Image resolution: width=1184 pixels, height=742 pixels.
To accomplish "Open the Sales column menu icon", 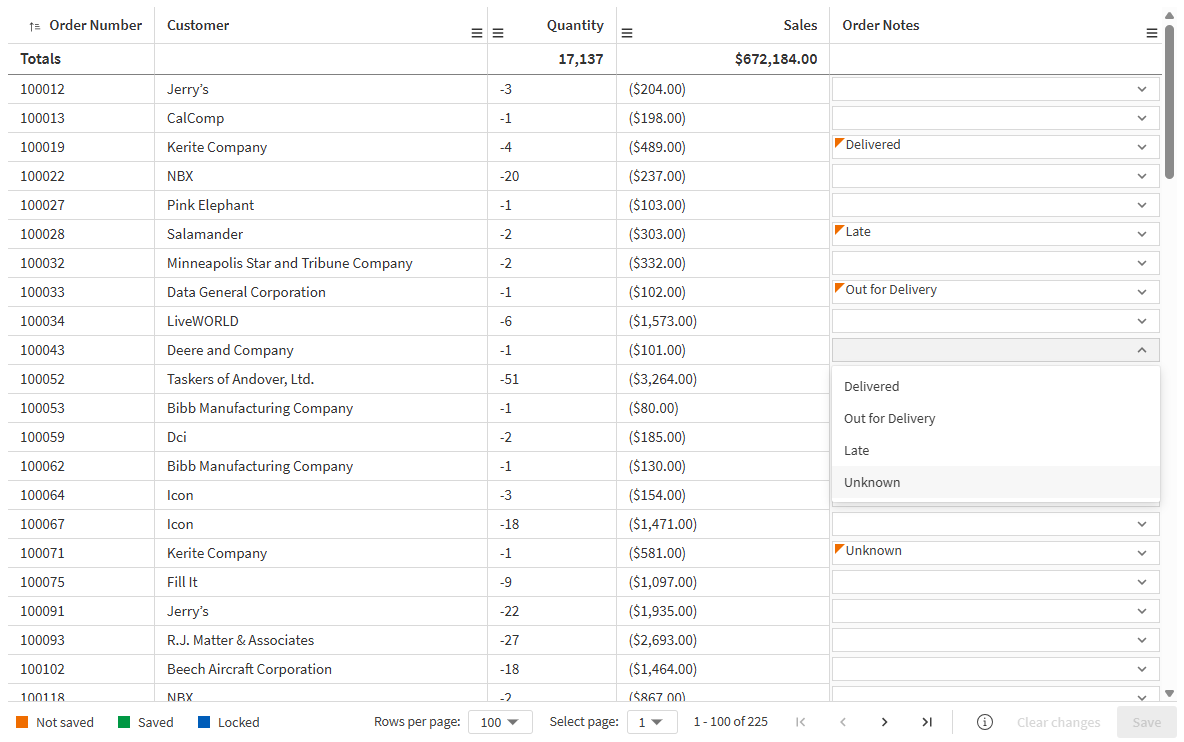I will 627,32.
